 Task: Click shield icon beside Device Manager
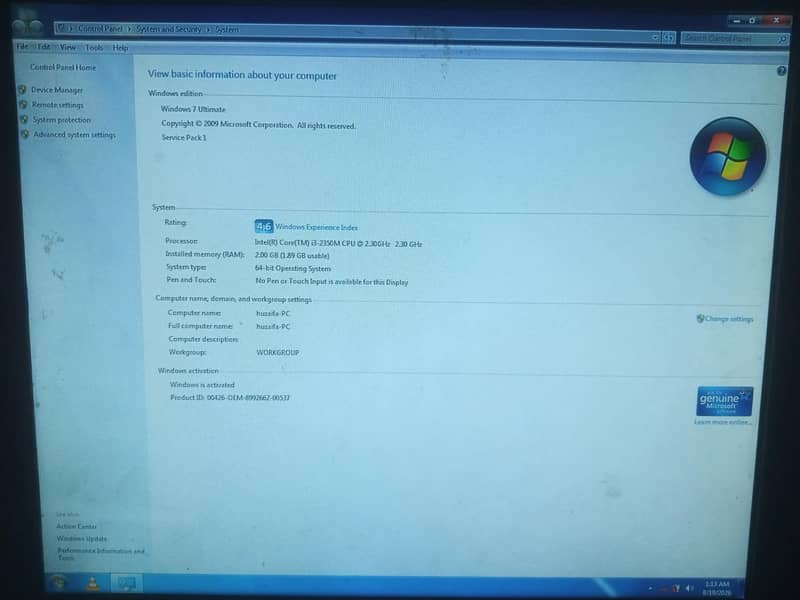(22, 89)
